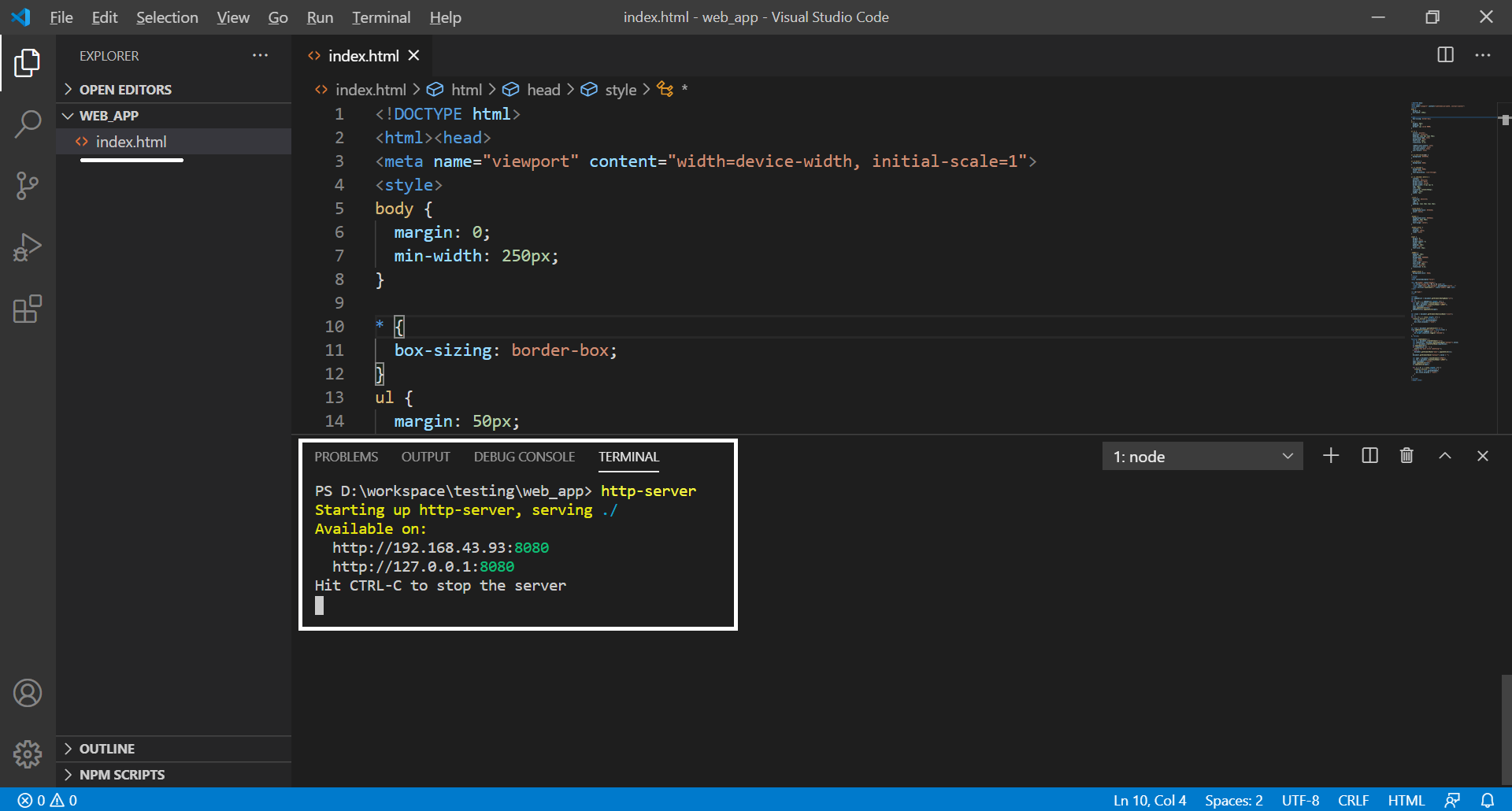The height and width of the screenshot is (811, 1512).
Task: Click the Explorer more actions ellipsis
Action: pyautogui.click(x=261, y=55)
